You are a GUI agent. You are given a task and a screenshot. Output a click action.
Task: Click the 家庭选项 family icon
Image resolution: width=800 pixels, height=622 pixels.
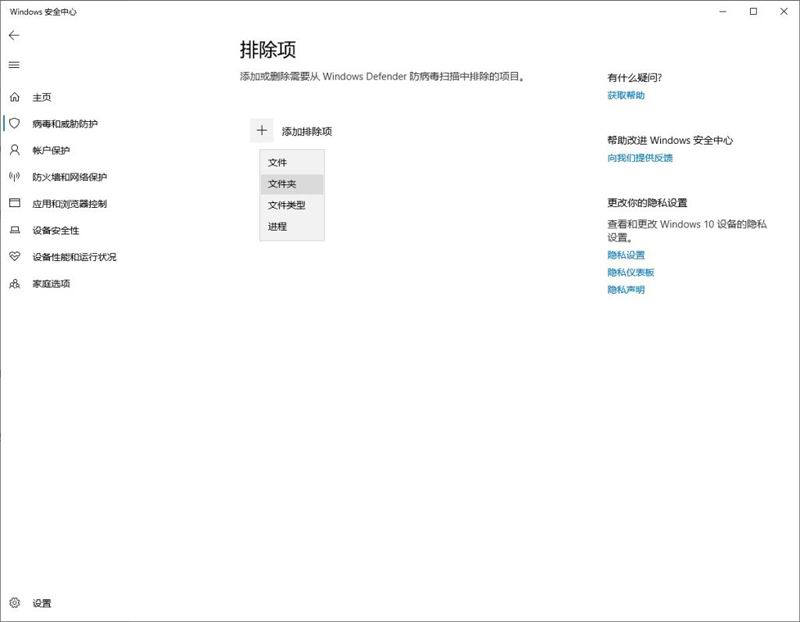(x=14, y=284)
